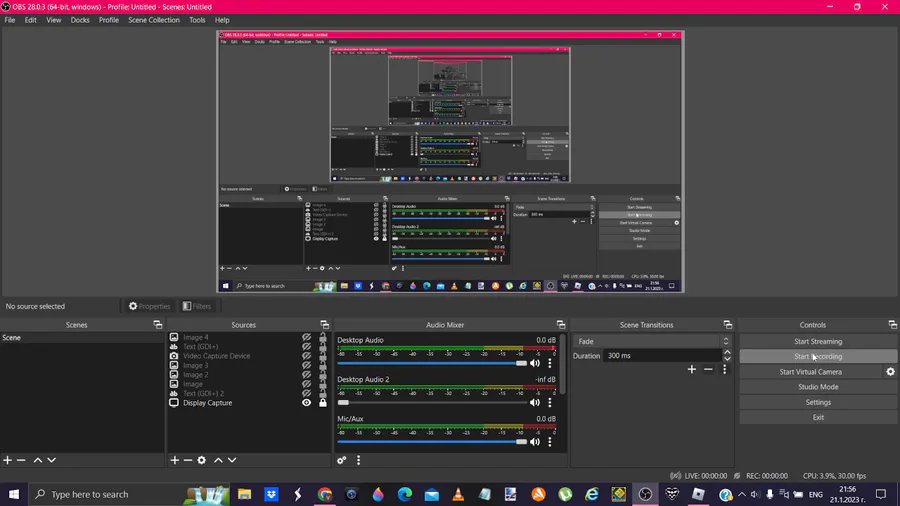Open Desktop Audio options three dots
The height and width of the screenshot is (506, 900).
pyautogui.click(x=550, y=363)
